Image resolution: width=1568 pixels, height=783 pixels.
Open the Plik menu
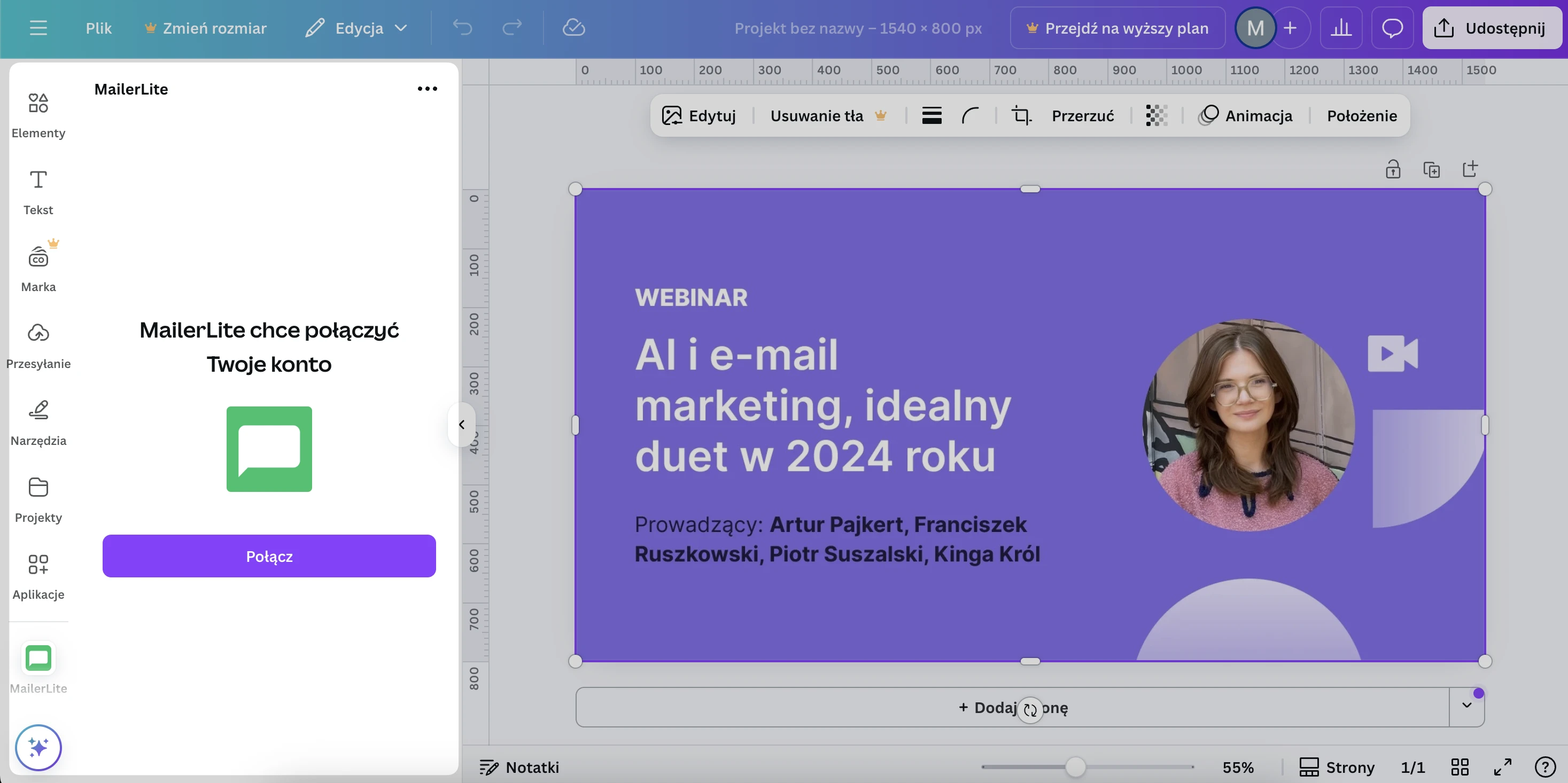98,28
